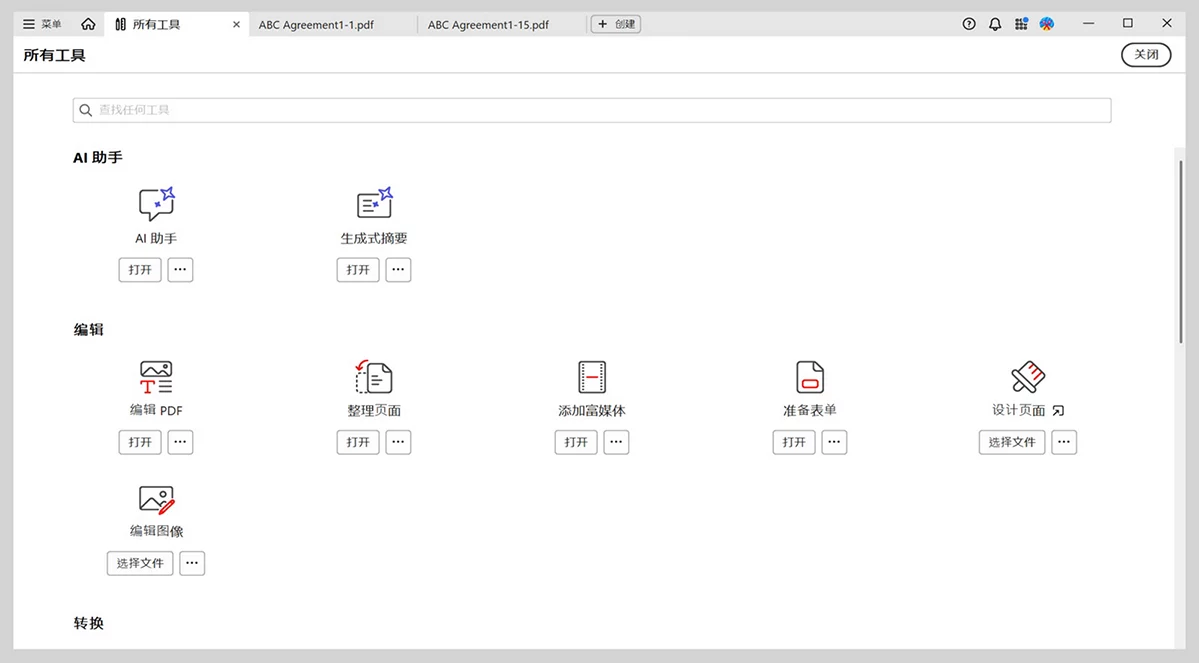
Task: Expand more options for AI 助手
Action: pos(180,270)
